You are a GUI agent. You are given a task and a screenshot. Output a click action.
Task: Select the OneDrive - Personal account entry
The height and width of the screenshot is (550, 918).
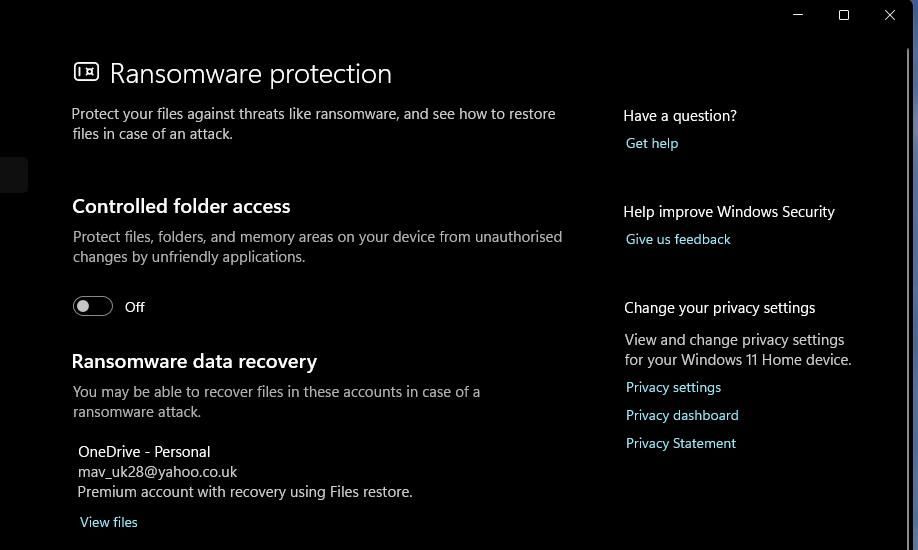point(144,451)
